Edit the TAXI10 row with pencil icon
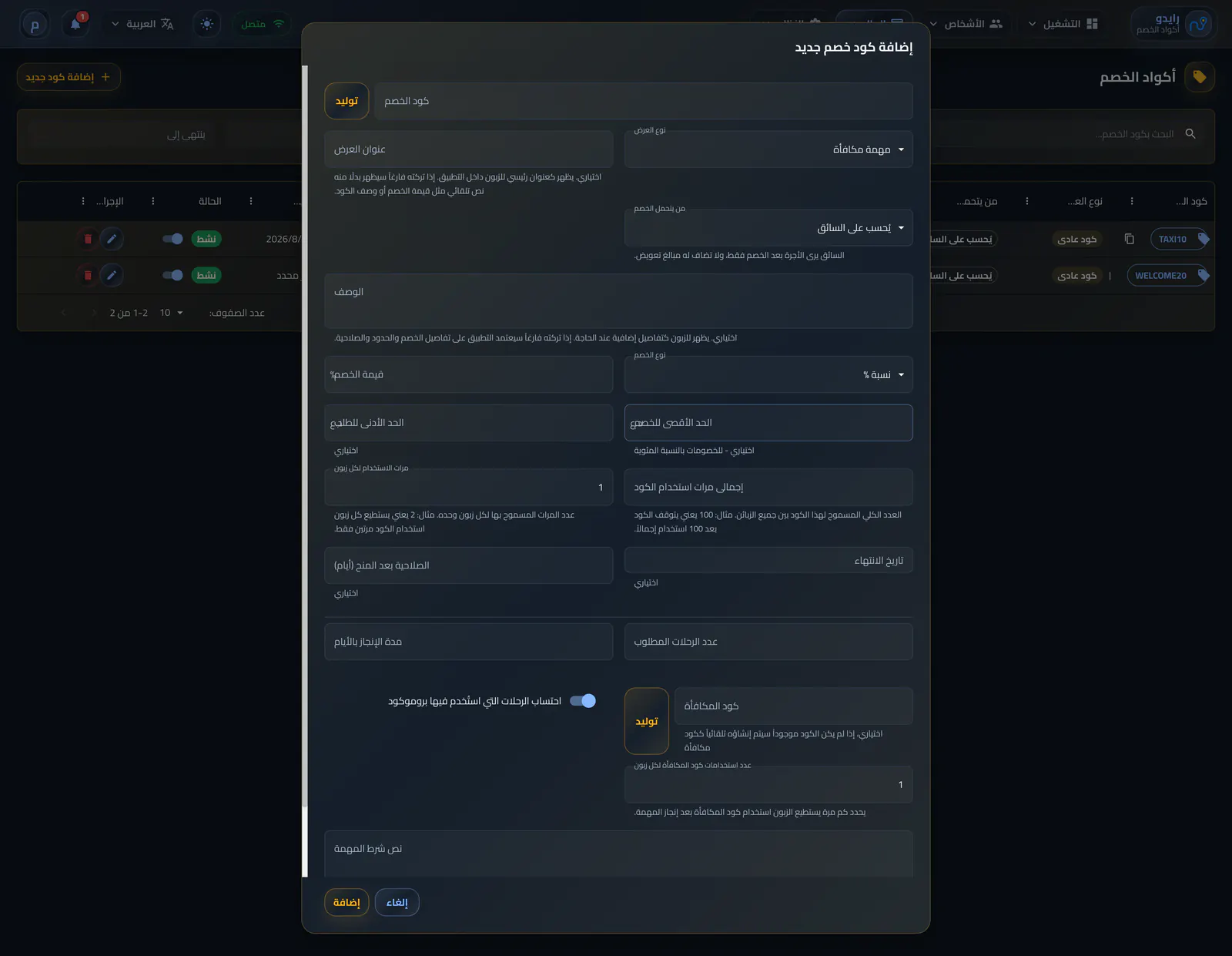The image size is (1232, 956). [112, 239]
